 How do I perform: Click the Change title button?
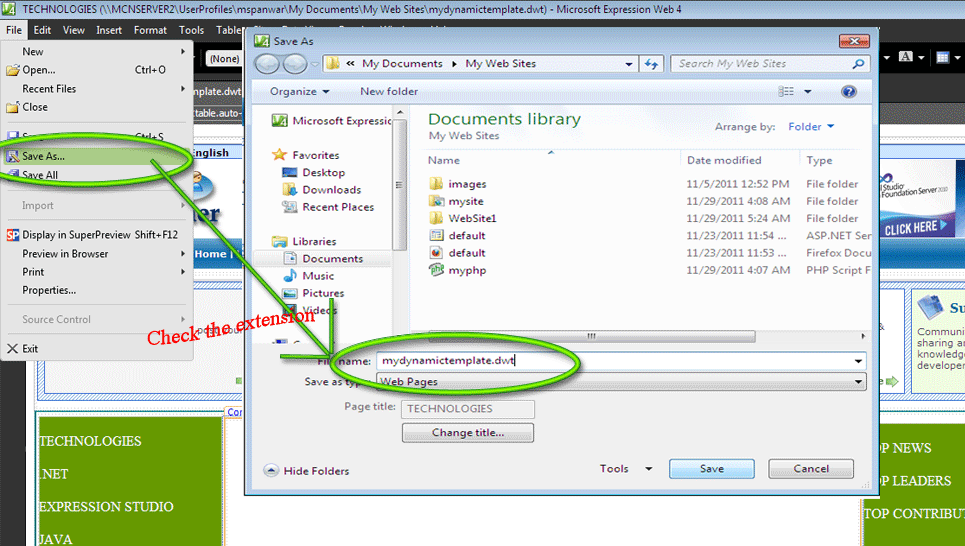[x=468, y=433]
